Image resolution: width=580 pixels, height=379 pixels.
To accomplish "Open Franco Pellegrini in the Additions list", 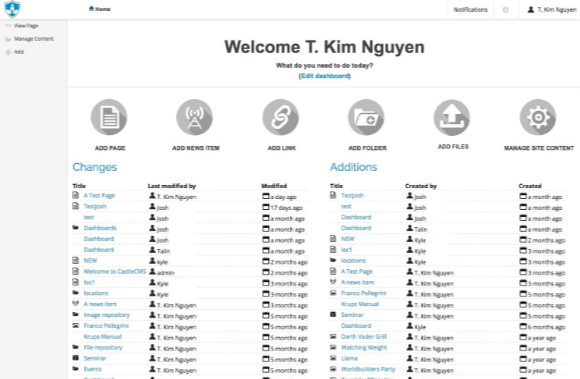I will point(363,293).
